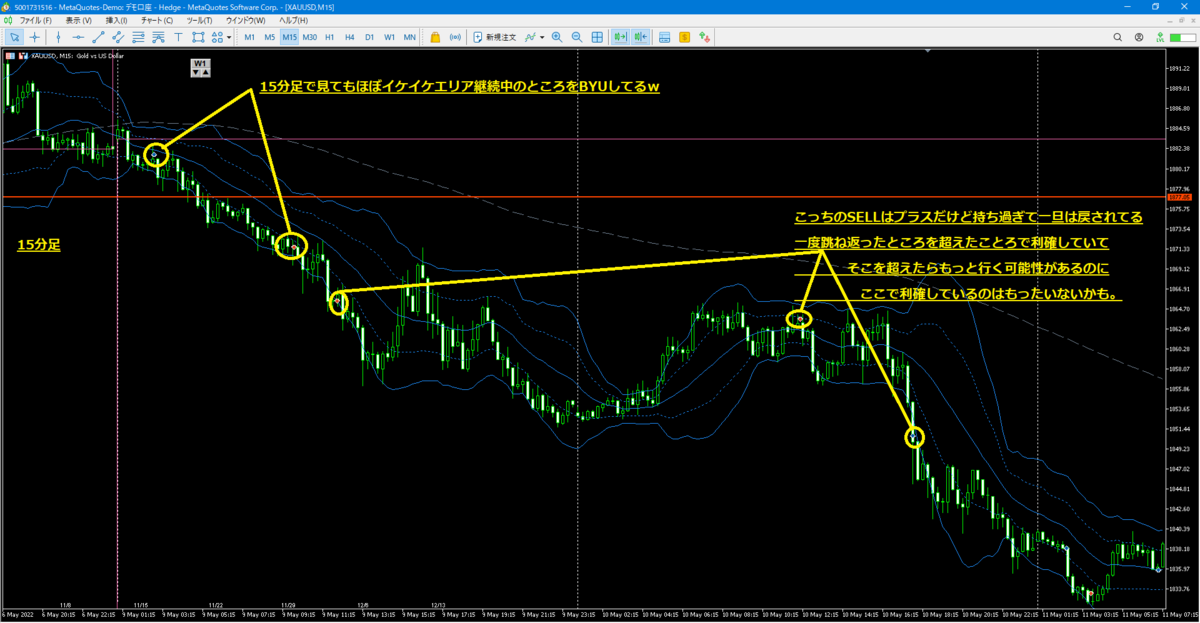Image resolution: width=1200 pixels, height=623 pixels.
Task: Click the annotation starting こっちのSELLはプラス
Action: point(968,217)
